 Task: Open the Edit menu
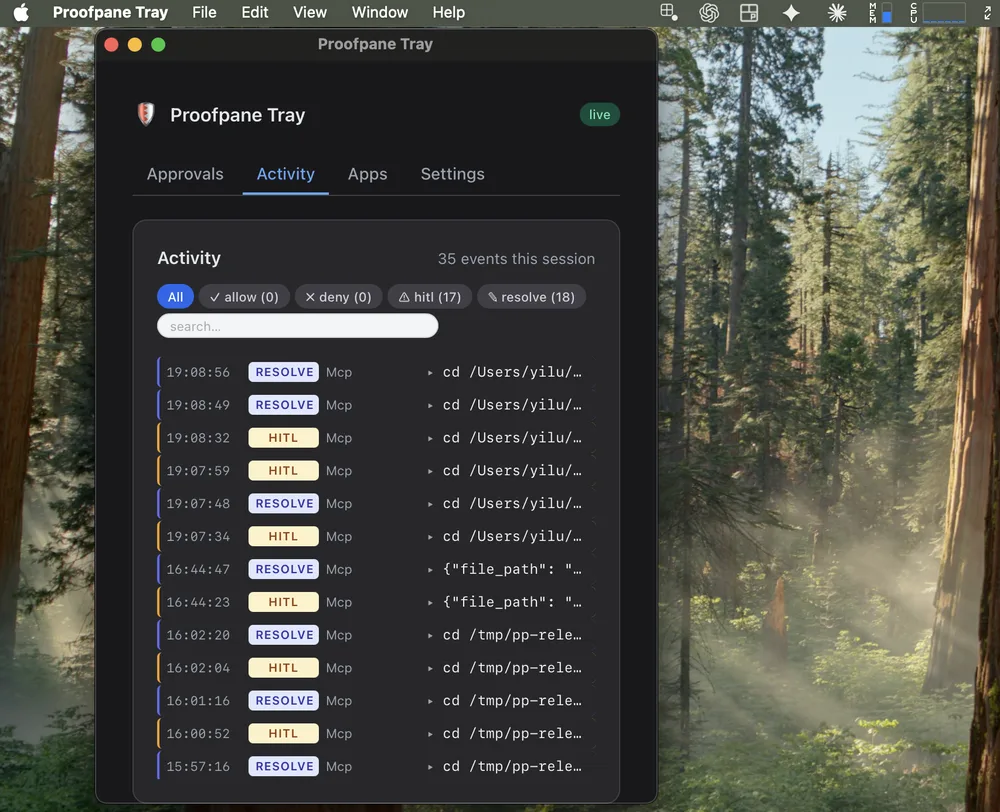point(254,12)
